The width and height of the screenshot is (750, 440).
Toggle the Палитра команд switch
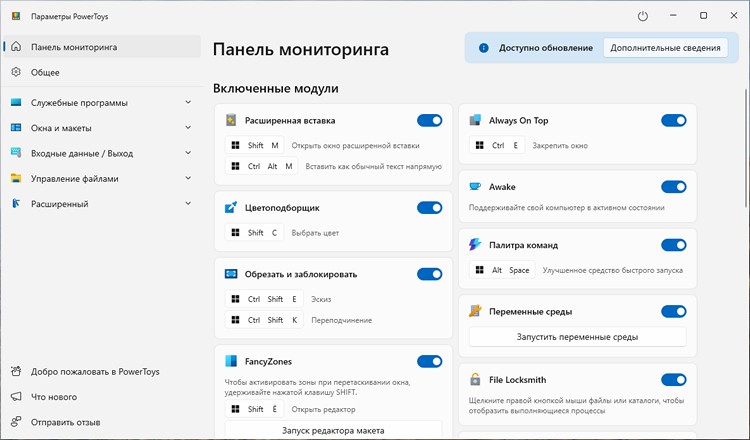pos(673,245)
